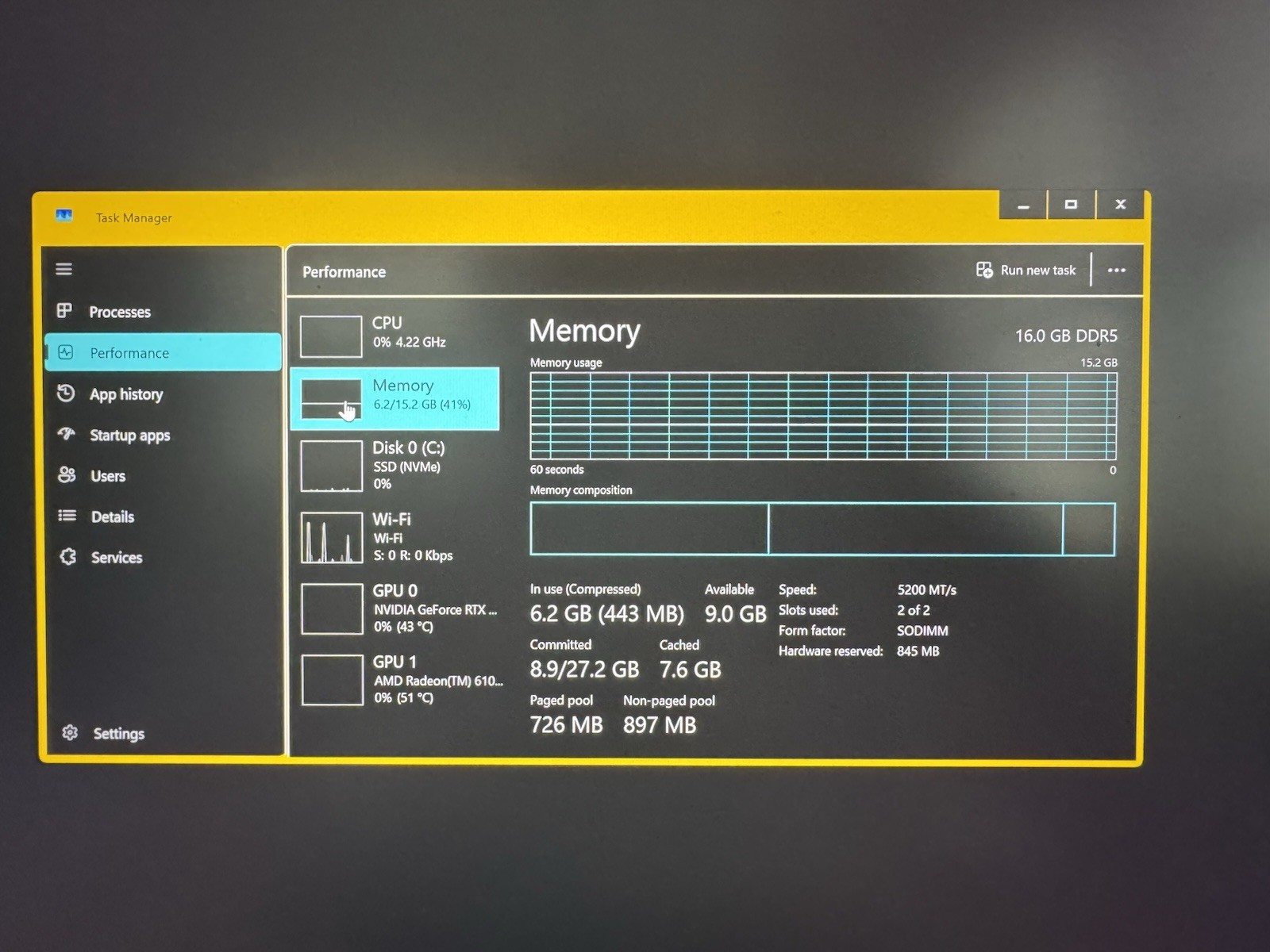Go to App history page

coord(126,394)
